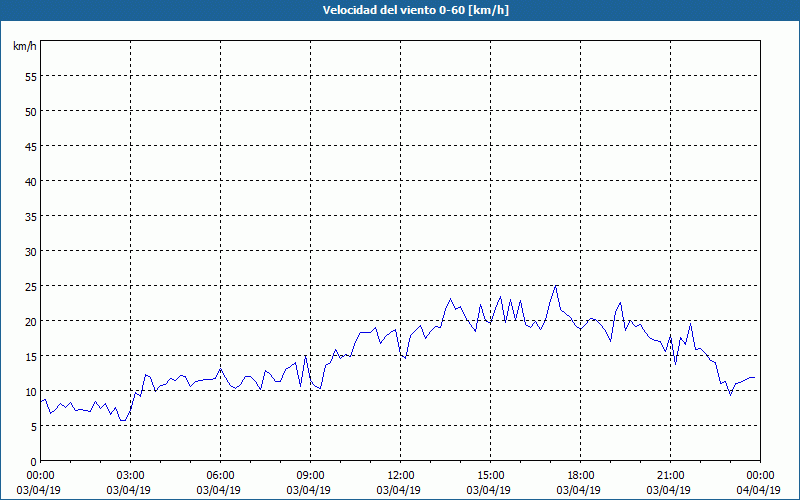
Task: Select the y-axis label '55'
Action: pos(31,77)
